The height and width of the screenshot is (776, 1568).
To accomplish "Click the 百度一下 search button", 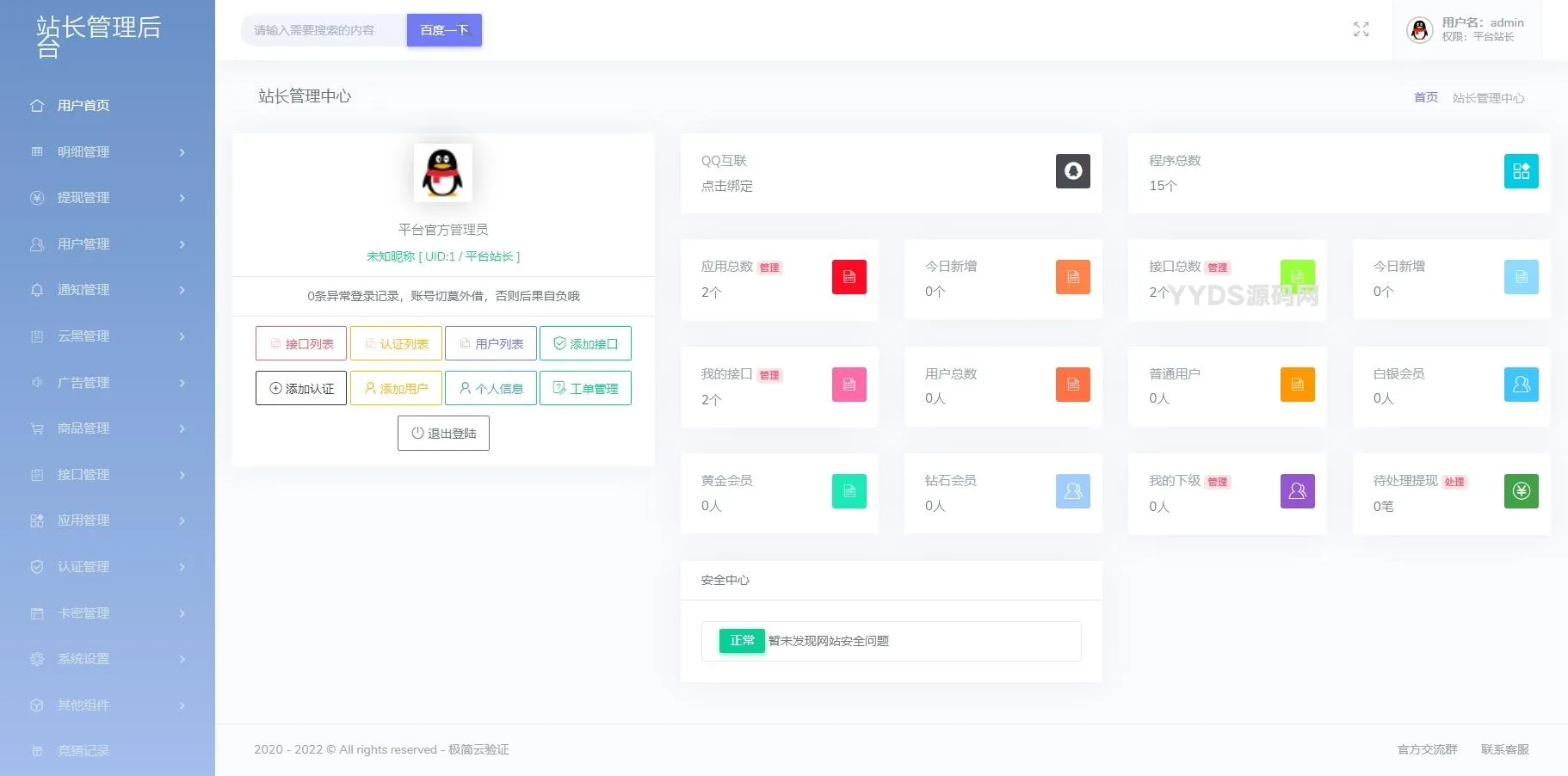I will (x=444, y=30).
